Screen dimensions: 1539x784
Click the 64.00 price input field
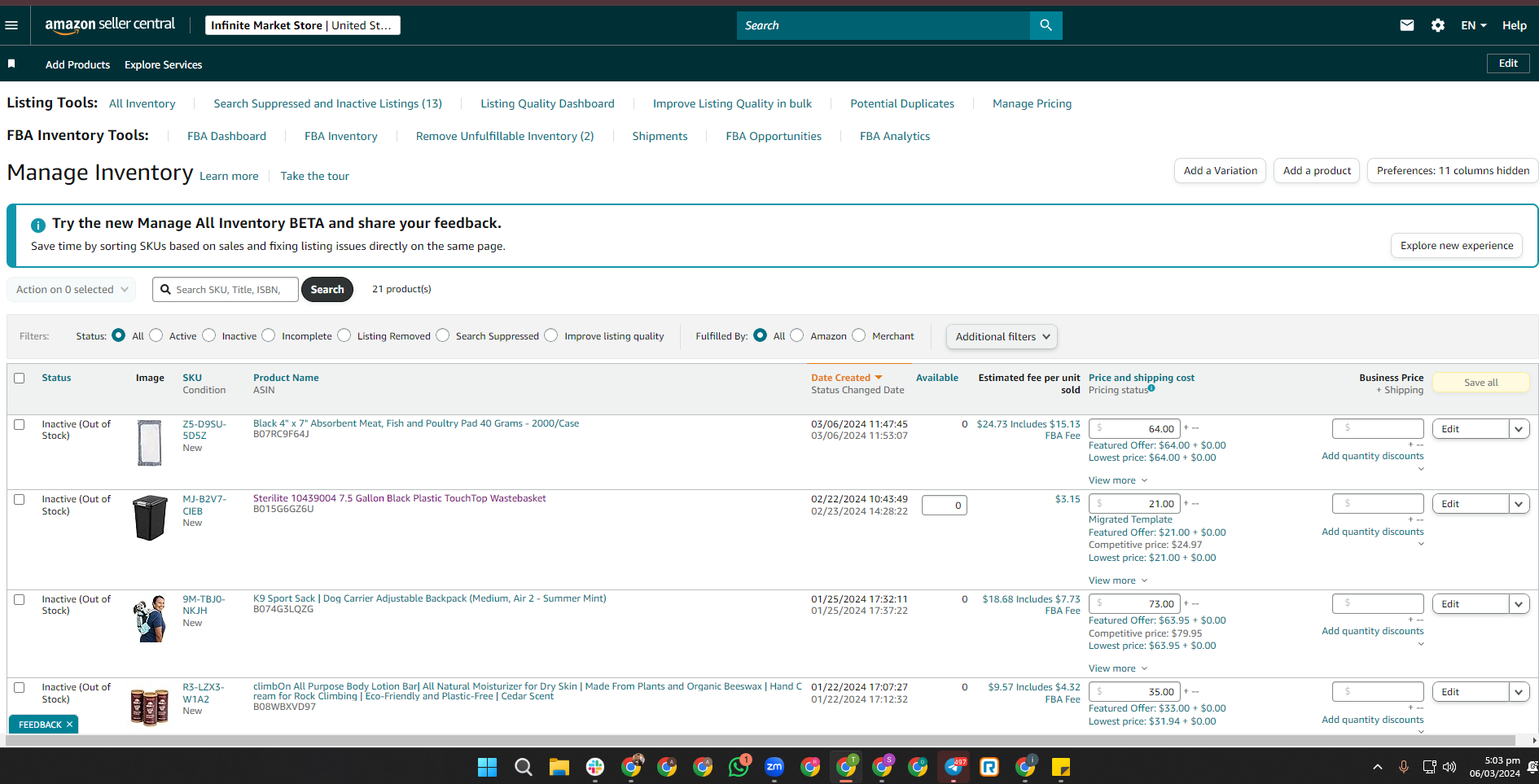[1134, 429]
